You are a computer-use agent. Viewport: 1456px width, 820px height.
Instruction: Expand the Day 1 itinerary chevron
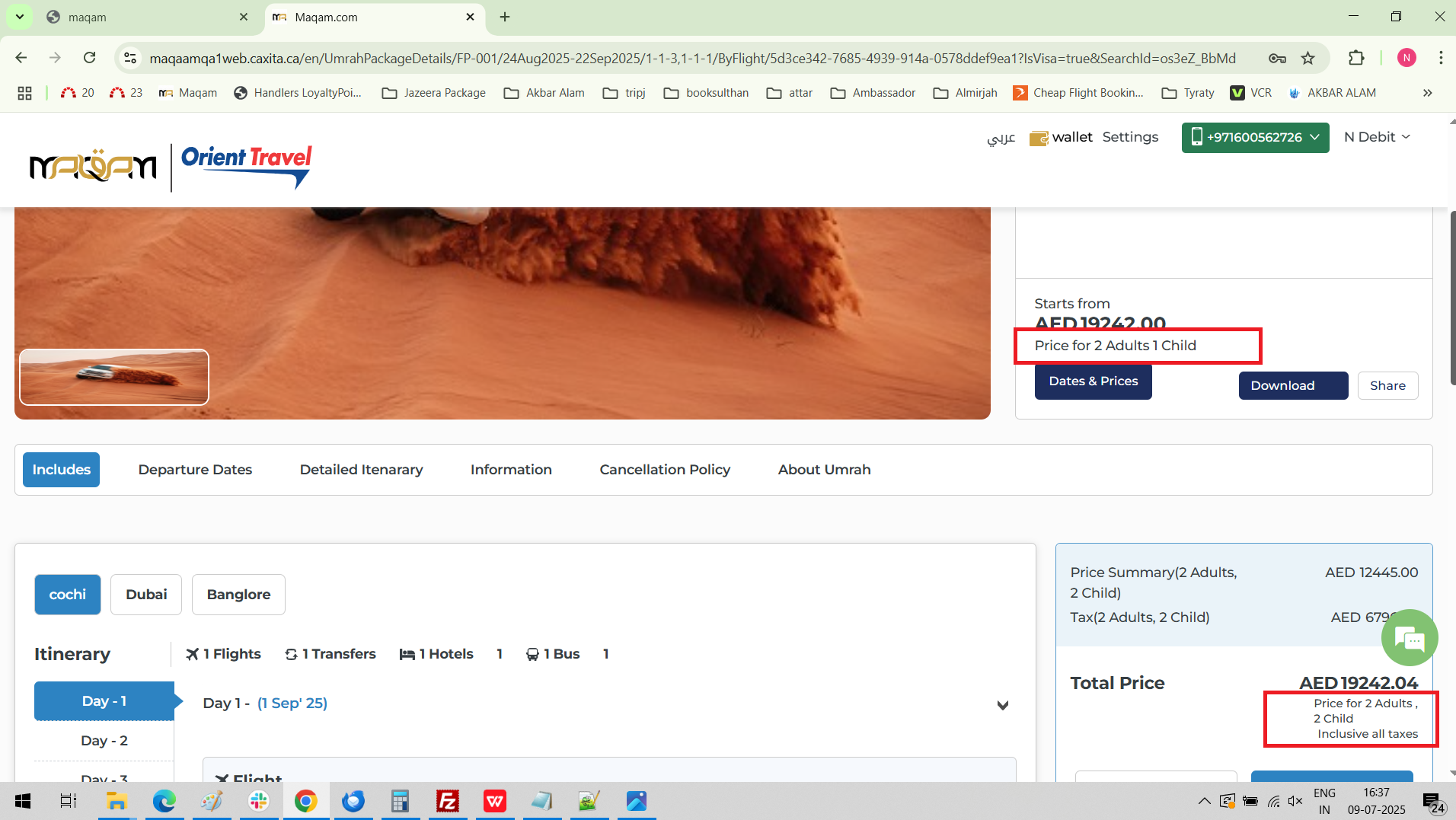[x=1002, y=705]
